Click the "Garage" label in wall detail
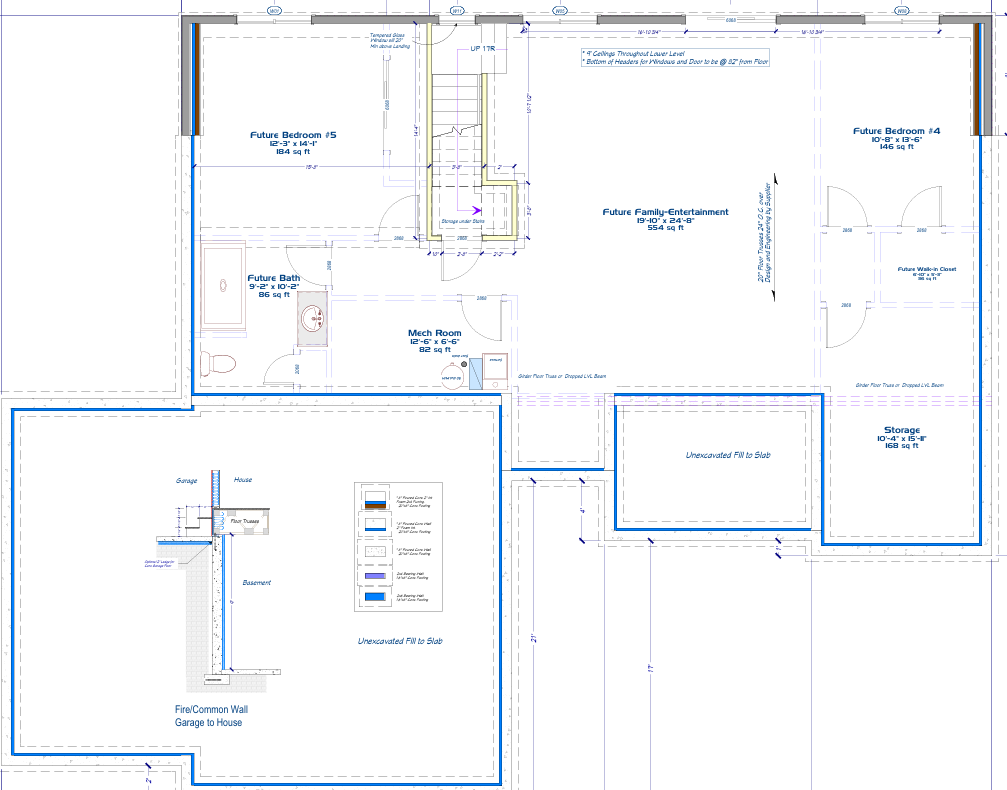 pyautogui.click(x=187, y=480)
